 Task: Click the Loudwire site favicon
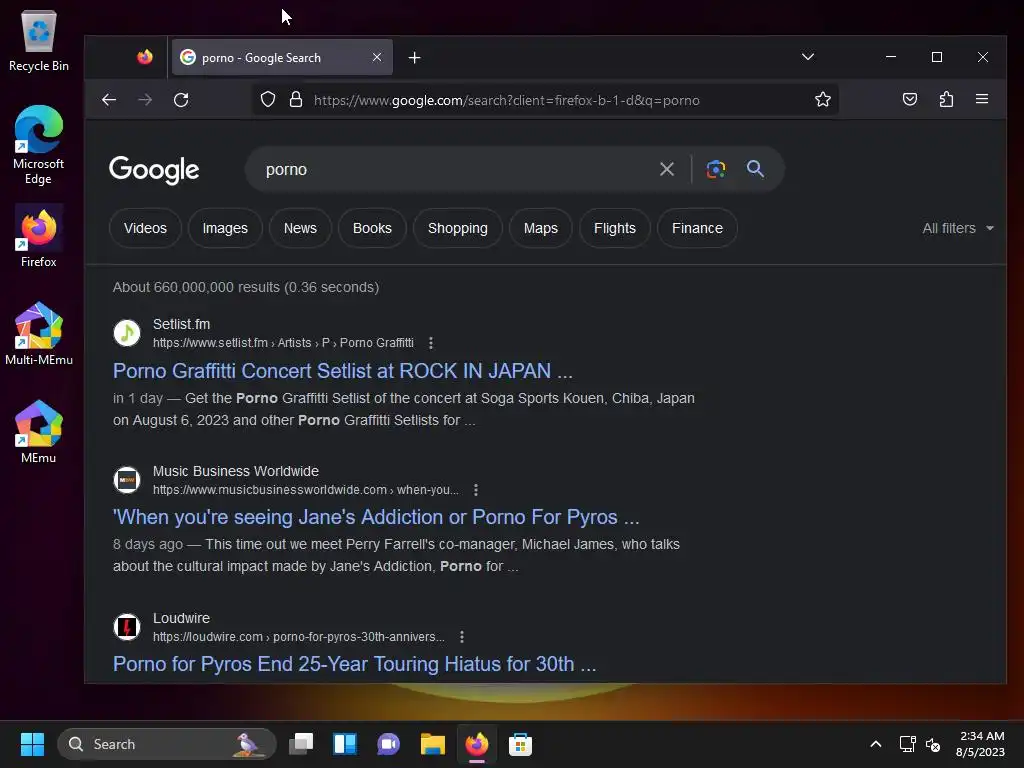click(127, 627)
